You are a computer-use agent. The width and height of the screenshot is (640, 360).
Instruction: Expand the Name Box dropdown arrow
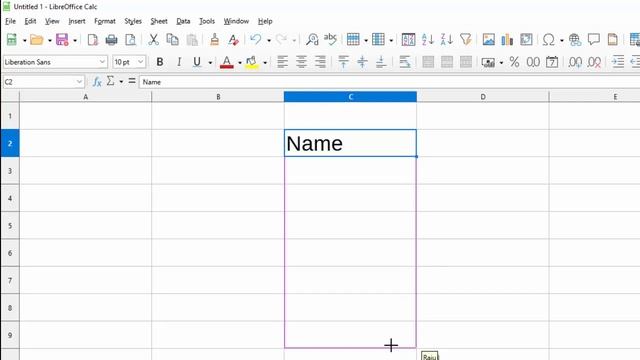tap(79, 82)
